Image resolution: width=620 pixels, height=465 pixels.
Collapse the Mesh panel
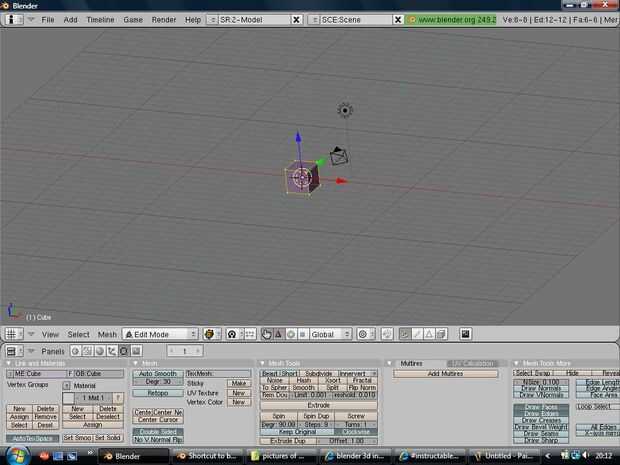coord(136,363)
